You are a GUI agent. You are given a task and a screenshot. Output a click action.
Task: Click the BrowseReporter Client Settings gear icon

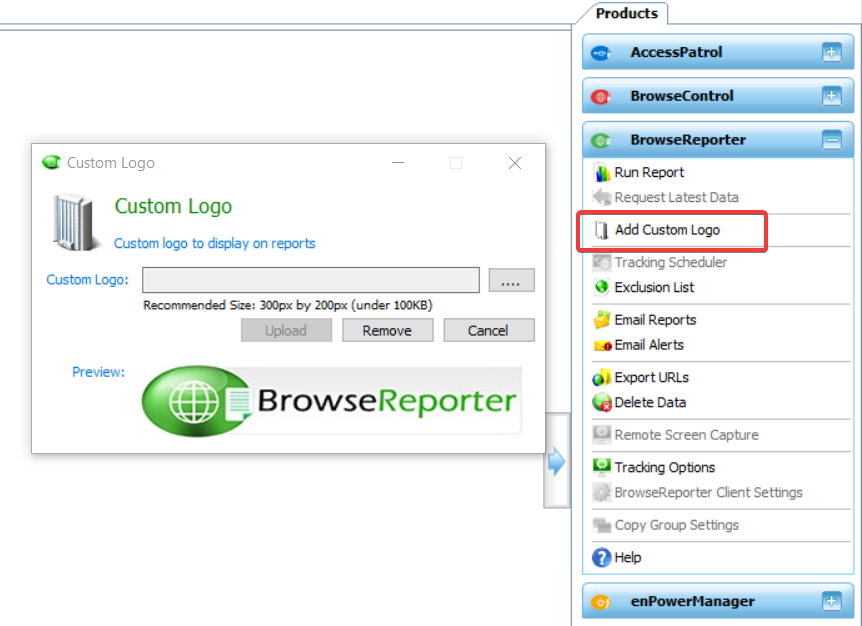click(601, 492)
